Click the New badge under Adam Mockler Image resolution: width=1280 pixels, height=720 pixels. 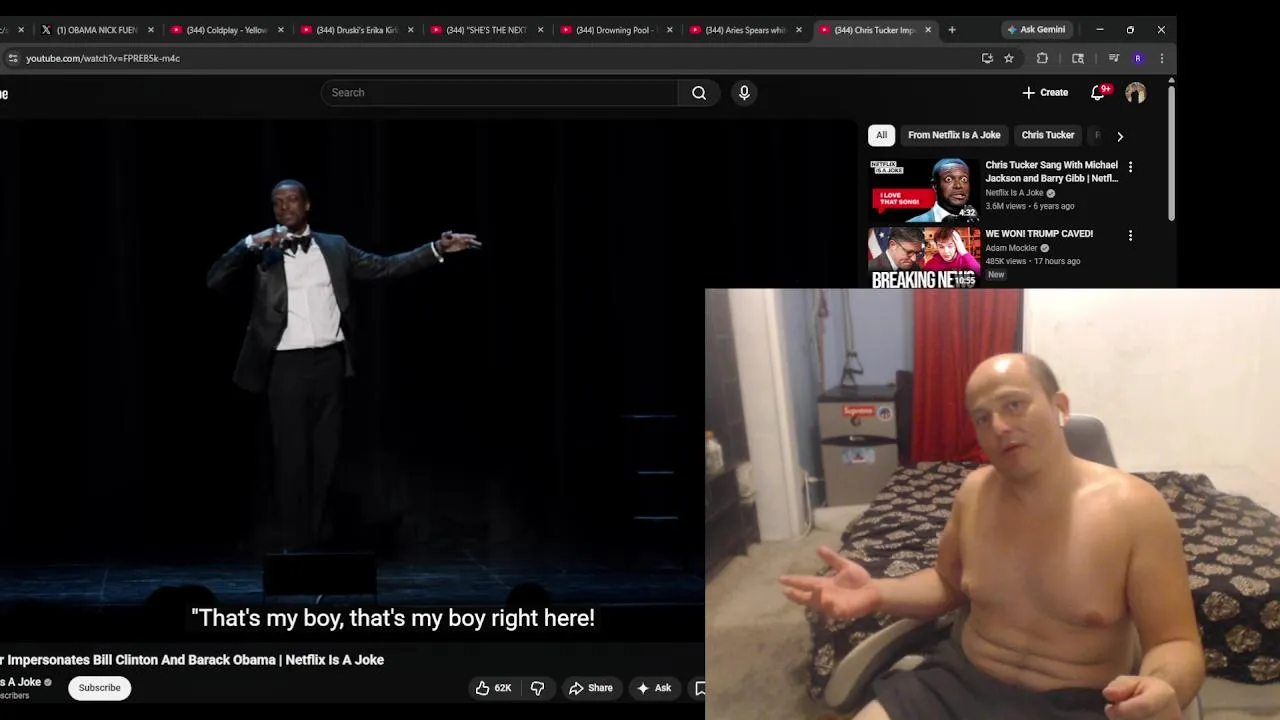996,275
